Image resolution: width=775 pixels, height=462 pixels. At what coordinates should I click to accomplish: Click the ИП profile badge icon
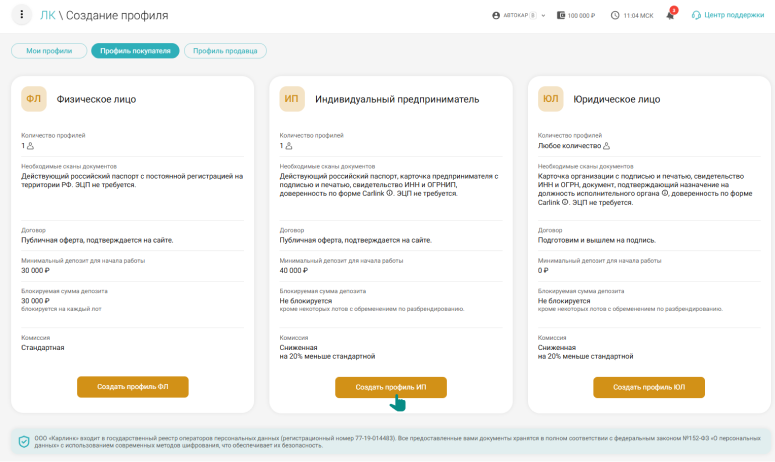(292, 99)
